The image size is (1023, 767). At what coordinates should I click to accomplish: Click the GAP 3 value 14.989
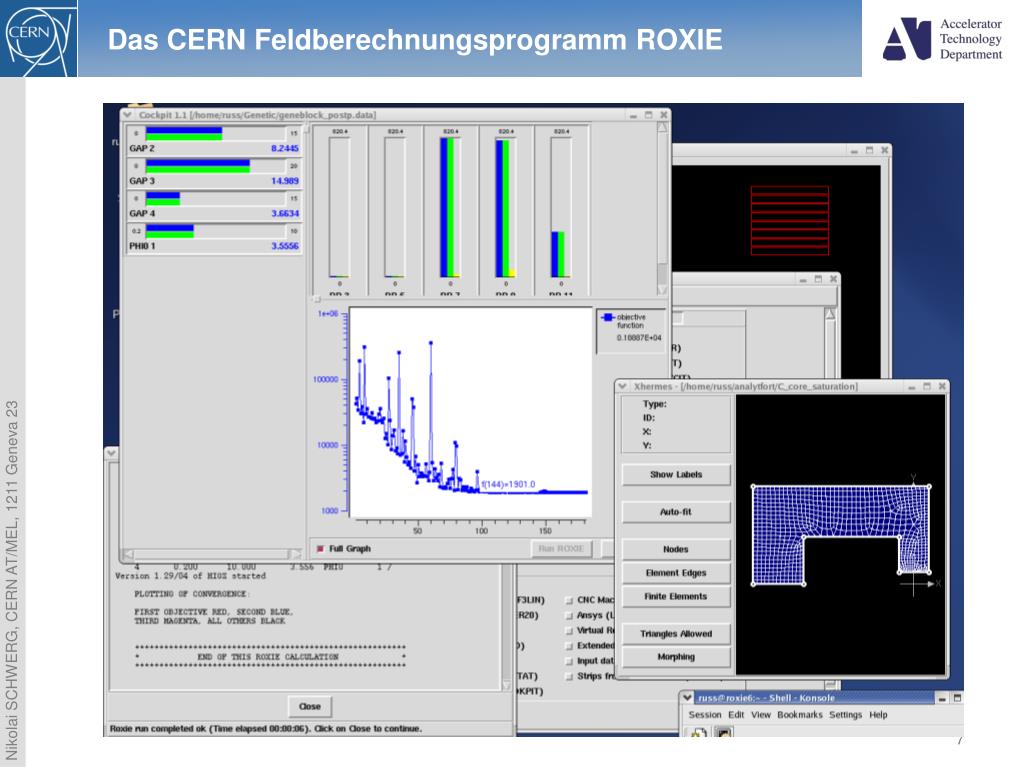click(284, 181)
